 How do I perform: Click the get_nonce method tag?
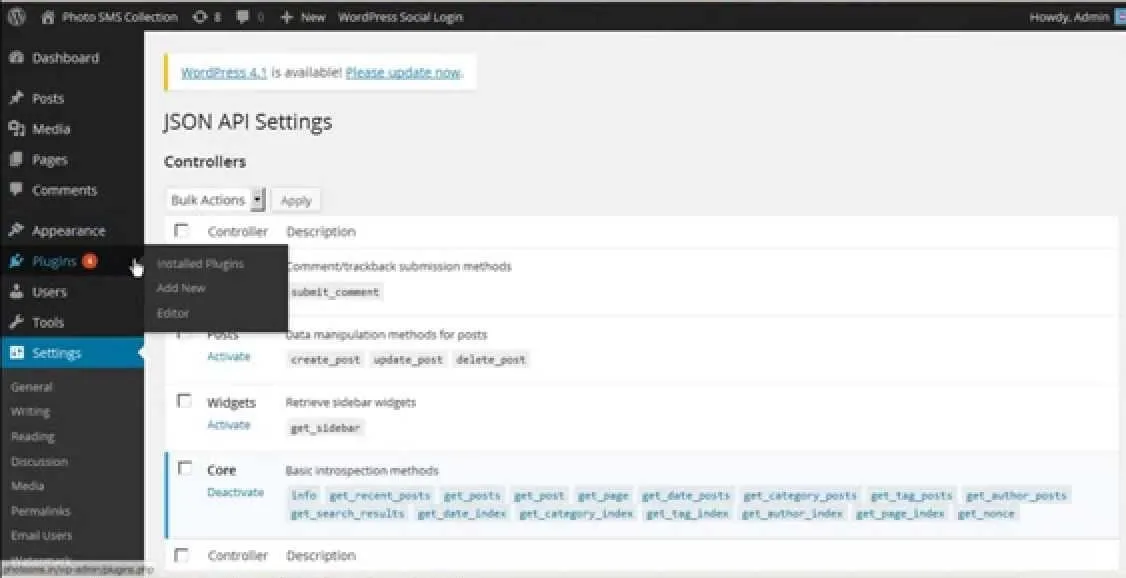987,513
